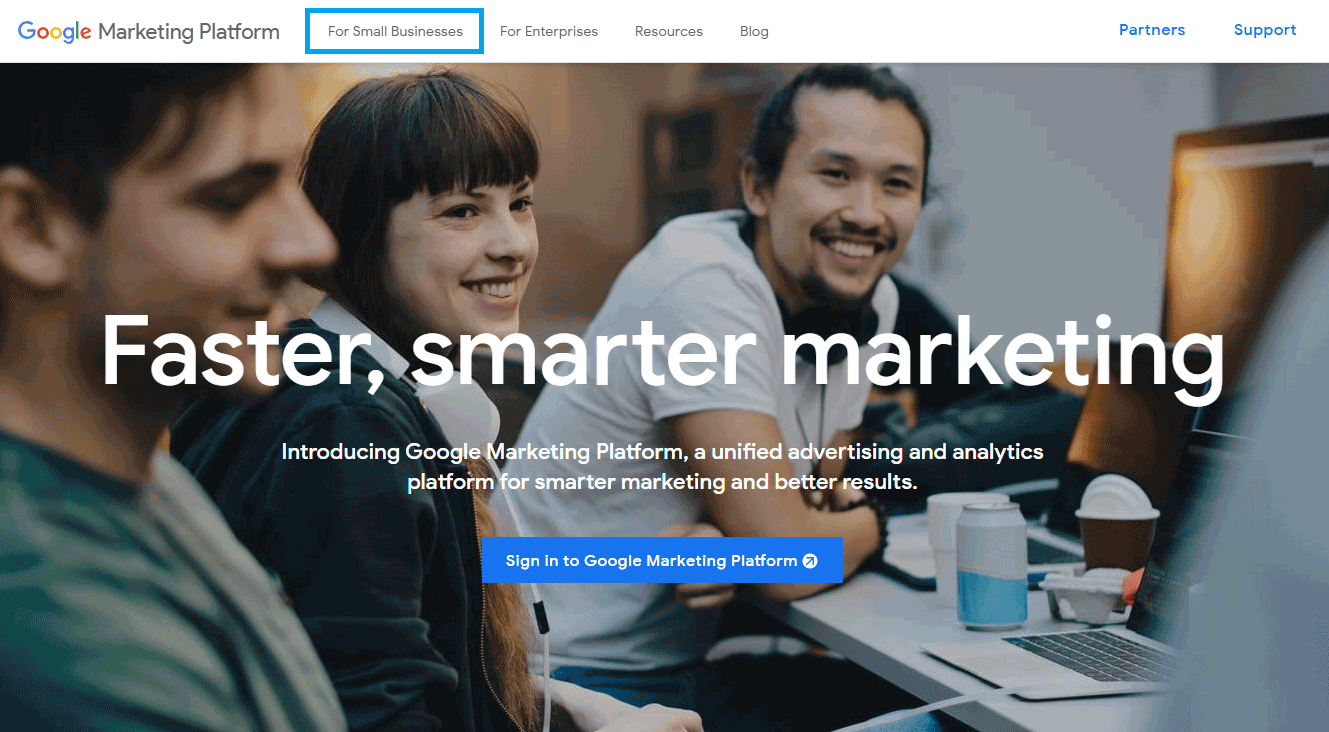This screenshot has height=732, width=1329.
Task: Click the blue and white soda can
Action: [x=991, y=565]
